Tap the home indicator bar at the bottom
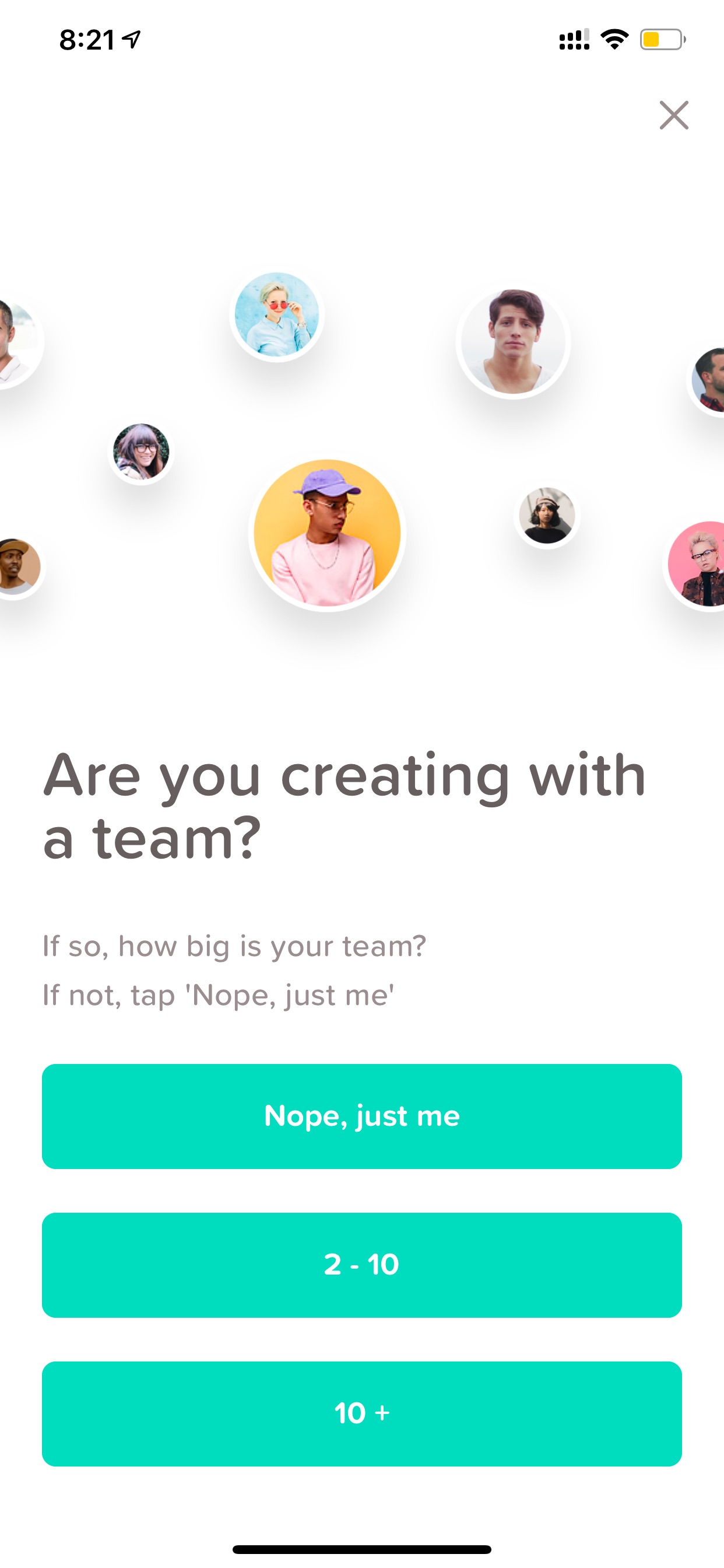 [362, 1549]
